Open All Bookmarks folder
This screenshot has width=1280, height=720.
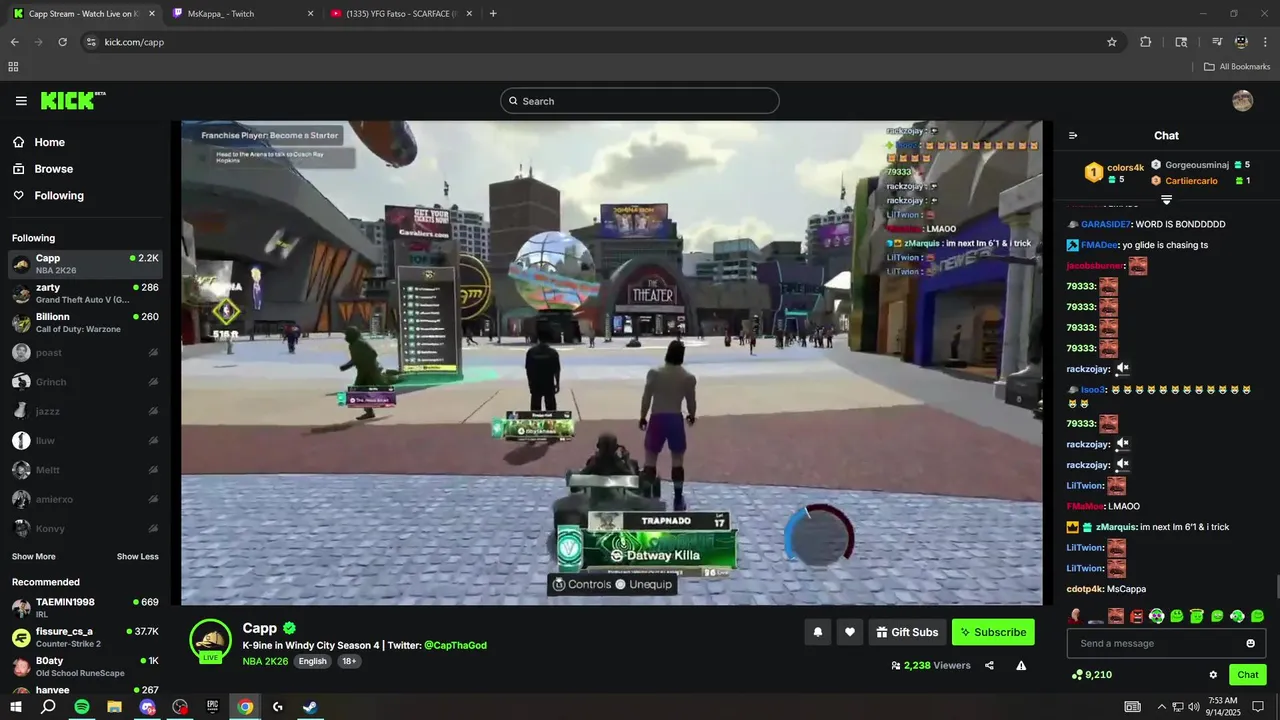point(1236,67)
